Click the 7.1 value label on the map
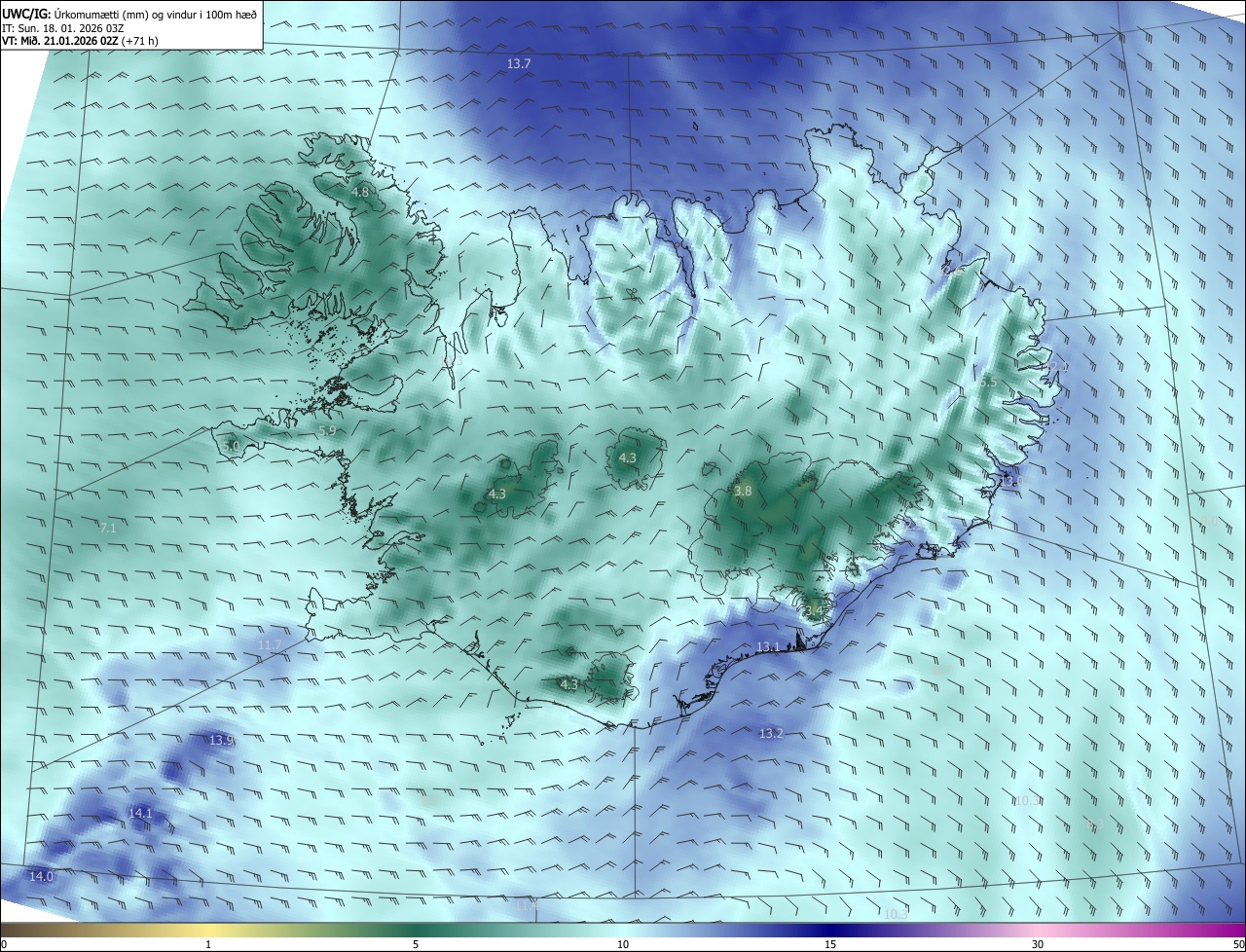This screenshot has height=952, width=1246. [x=108, y=528]
